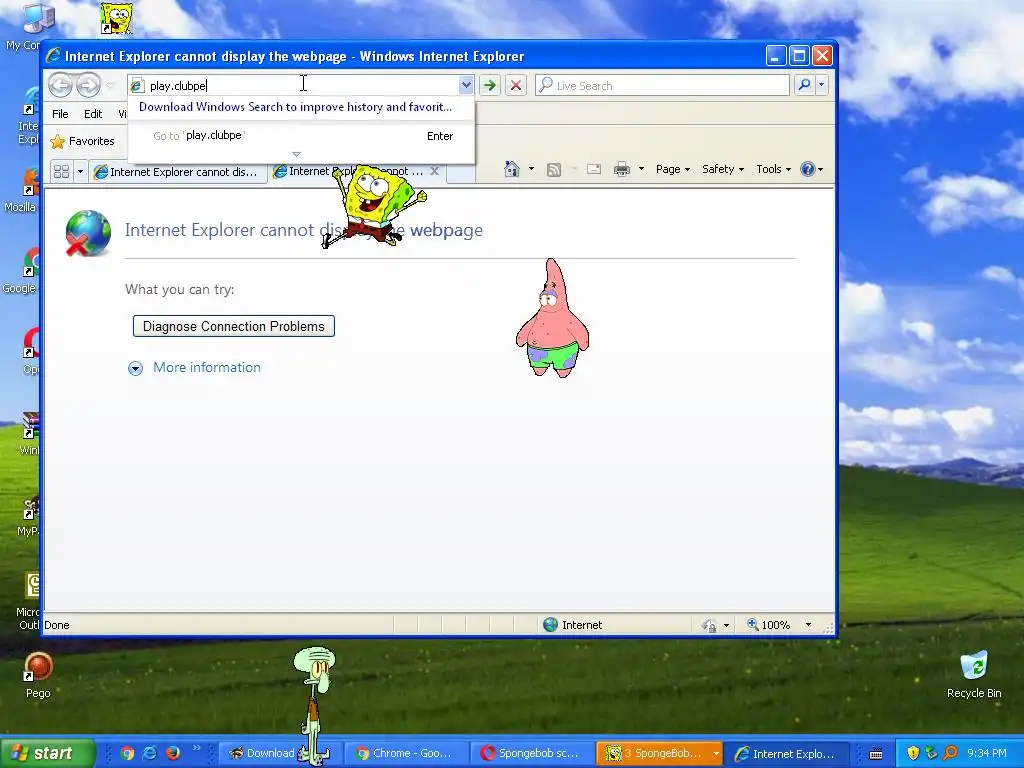The width and height of the screenshot is (1024, 768).
Task: Open the Favorites star button
Action: (x=82, y=141)
